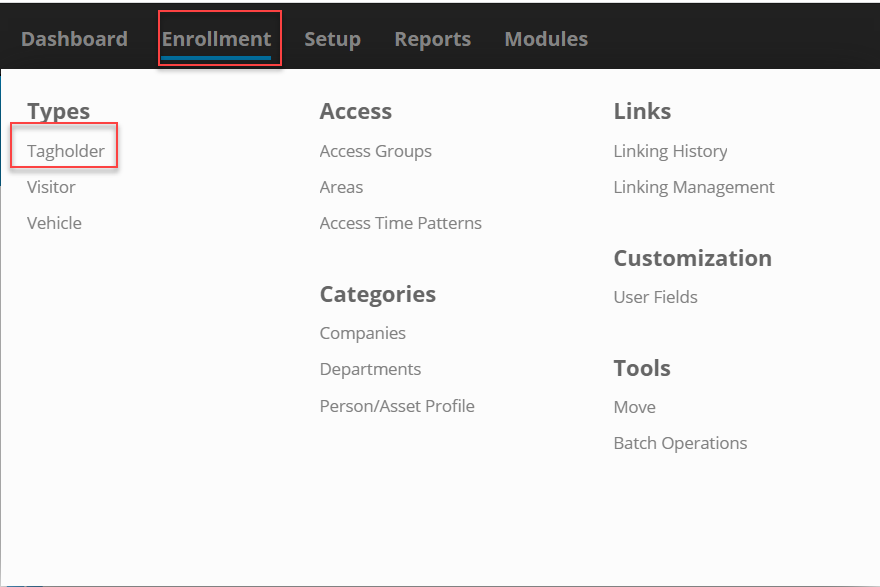This screenshot has width=880, height=587.
Task: Select the Move tool link
Action: [x=635, y=407]
